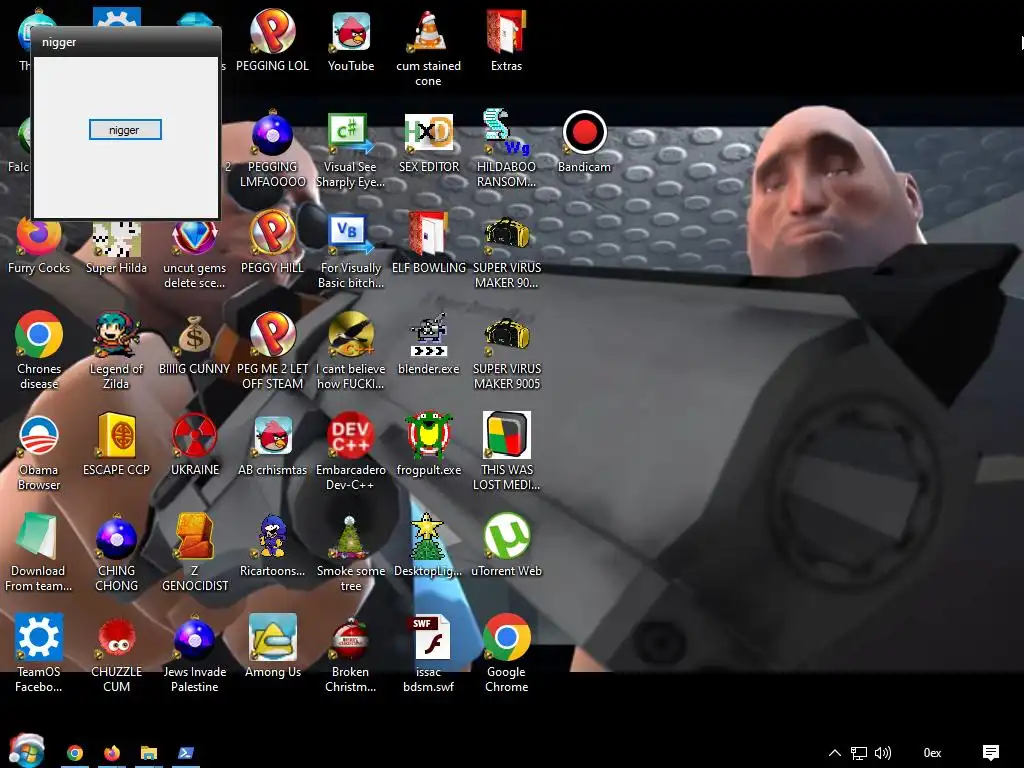Viewport: 1024px width, 768px height.
Task: Open the Start menu with Santa hat
Action: pos(26,750)
